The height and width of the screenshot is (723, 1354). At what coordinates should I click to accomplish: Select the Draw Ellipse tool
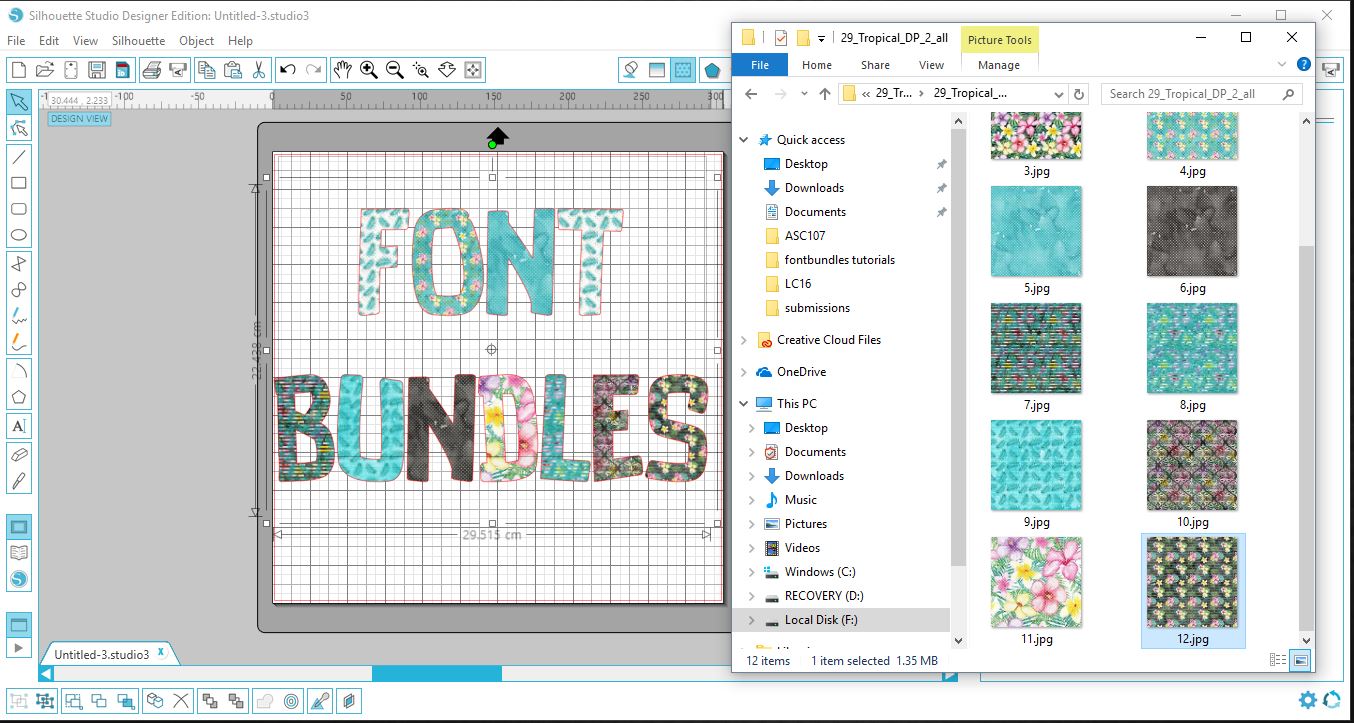[x=17, y=234]
